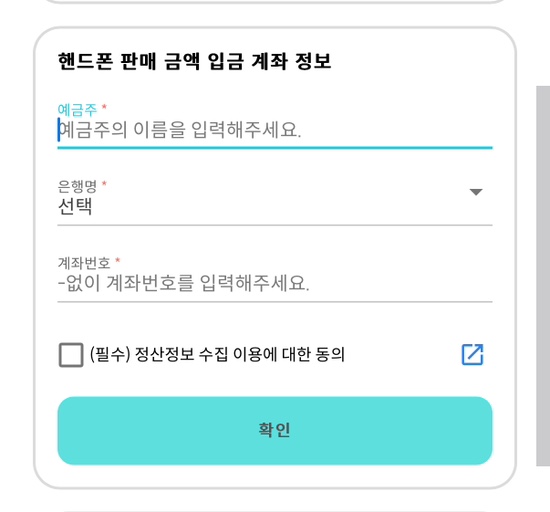Check the (필수) 정산정보 수집 이용 동의 checkbox
The height and width of the screenshot is (512, 550).
coord(71,355)
